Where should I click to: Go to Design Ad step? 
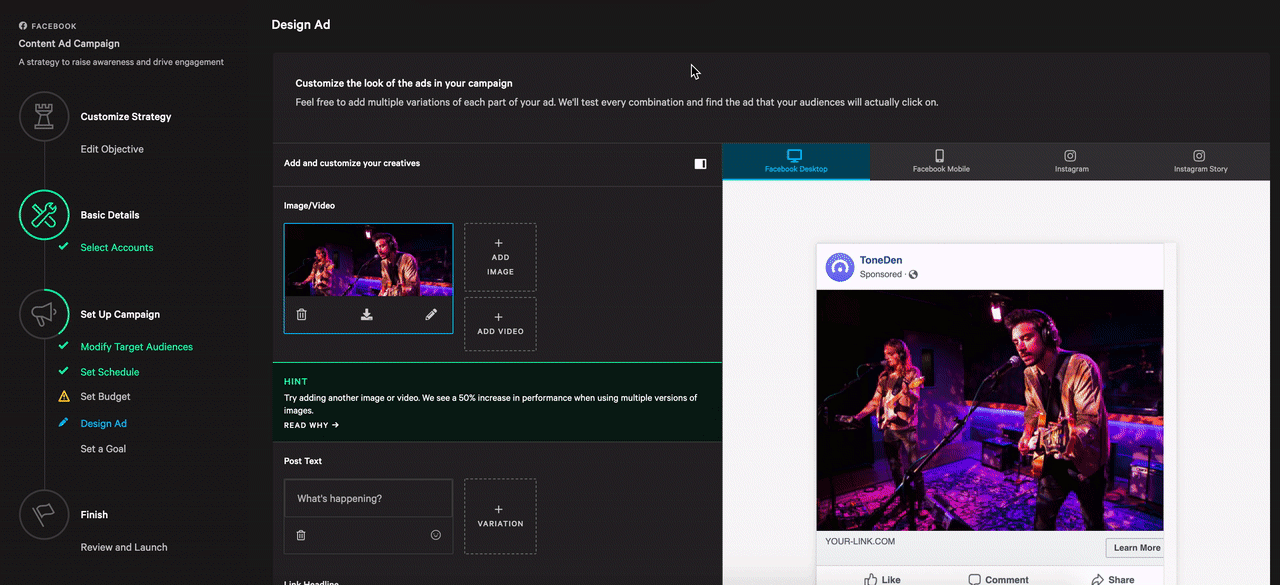pos(104,424)
